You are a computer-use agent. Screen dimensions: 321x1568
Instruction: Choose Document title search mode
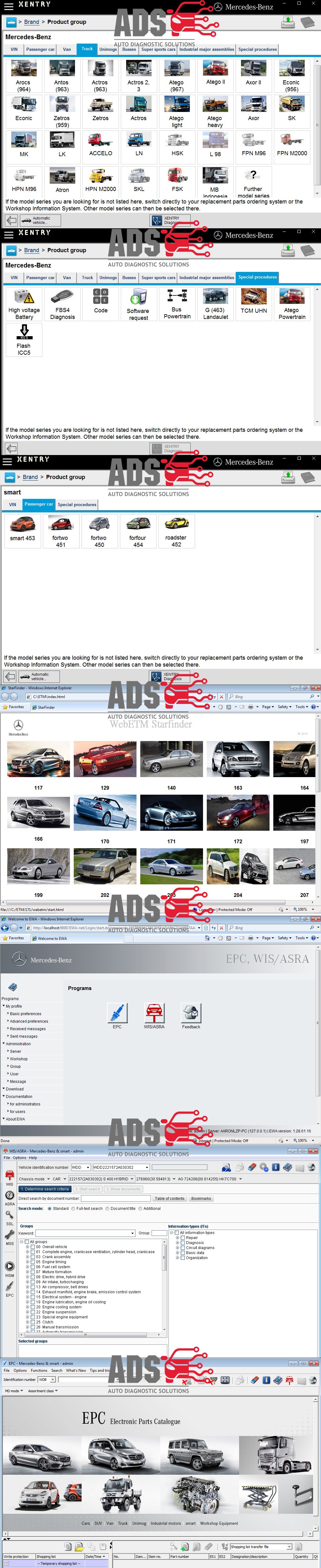pos(107,1208)
